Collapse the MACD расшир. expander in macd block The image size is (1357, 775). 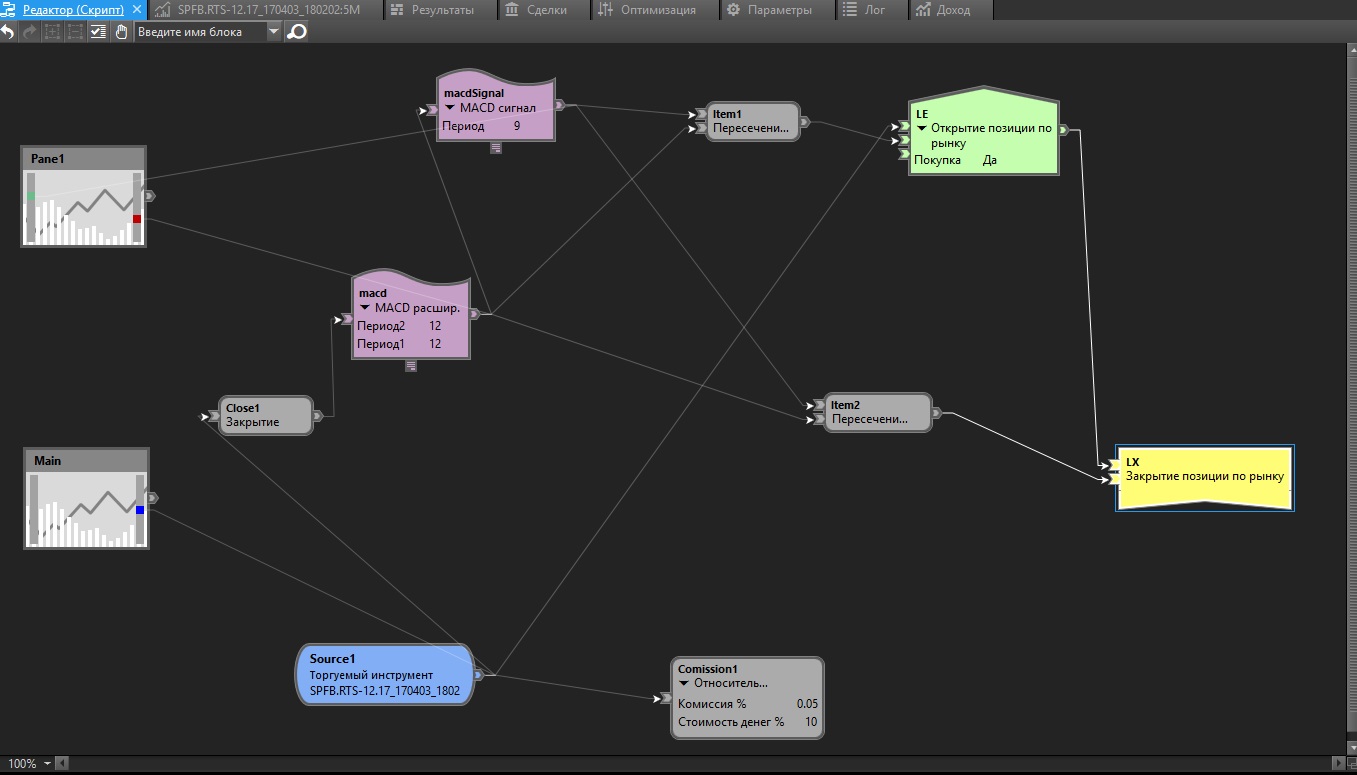[365, 308]
